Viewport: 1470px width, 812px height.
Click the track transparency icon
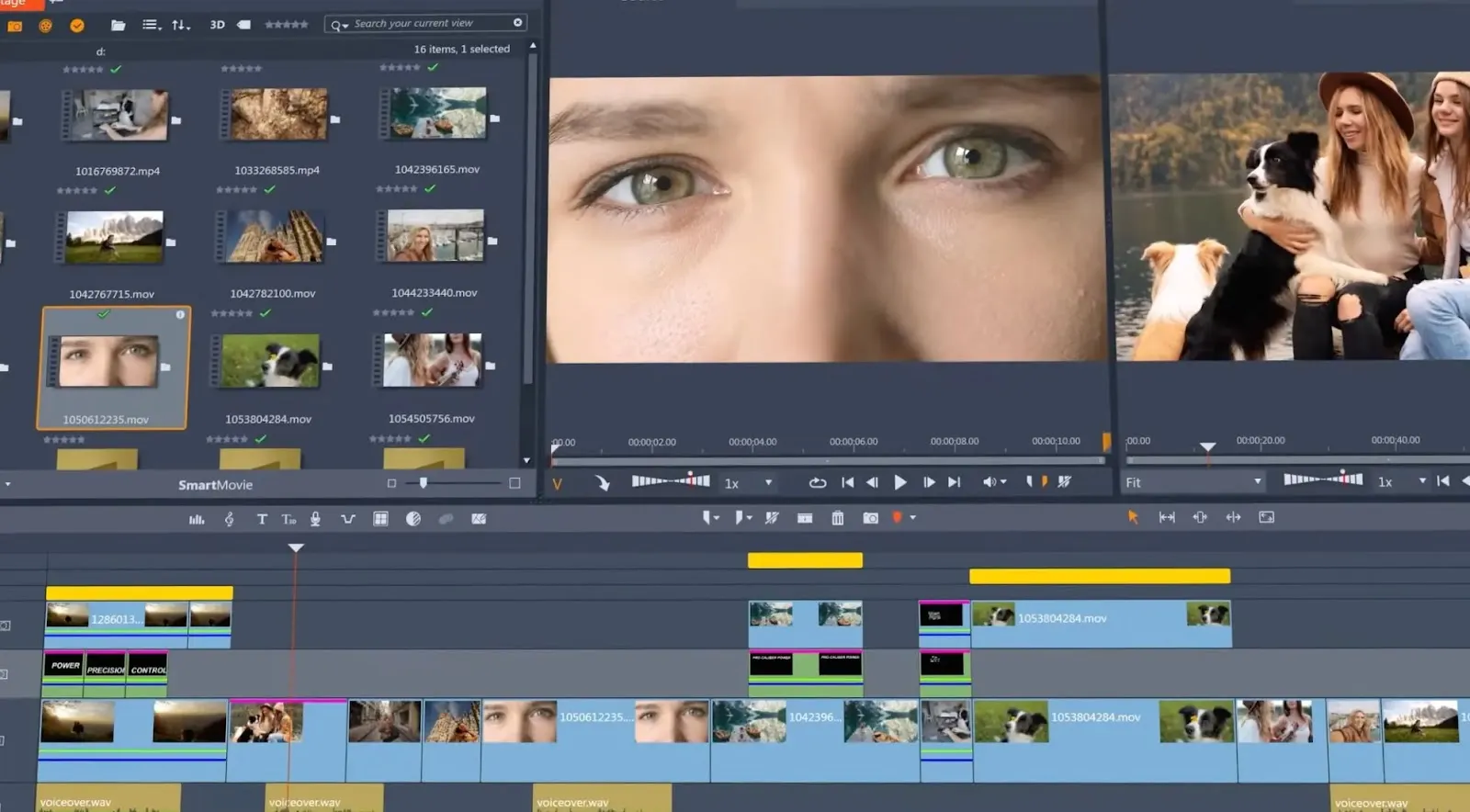[446, 519]
